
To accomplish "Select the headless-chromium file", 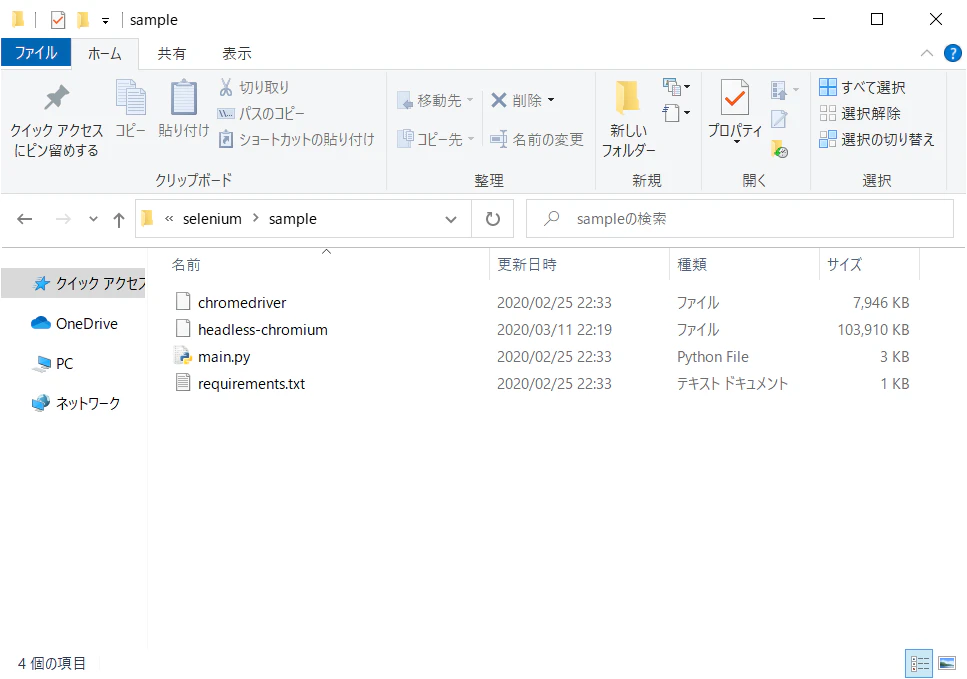I will (x=262, y=330).
